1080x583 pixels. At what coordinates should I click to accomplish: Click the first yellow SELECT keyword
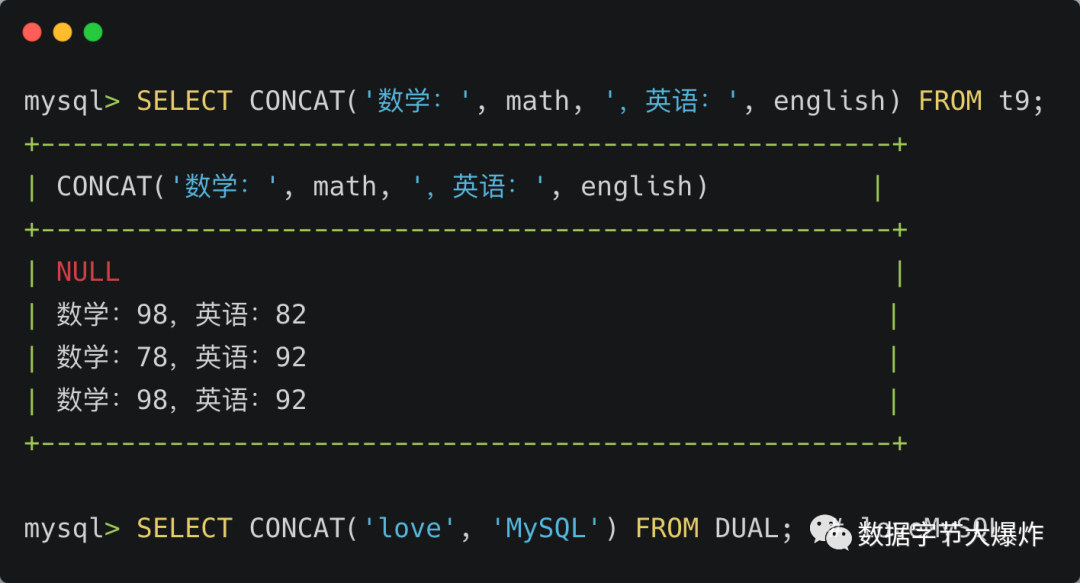coord(184,101)
